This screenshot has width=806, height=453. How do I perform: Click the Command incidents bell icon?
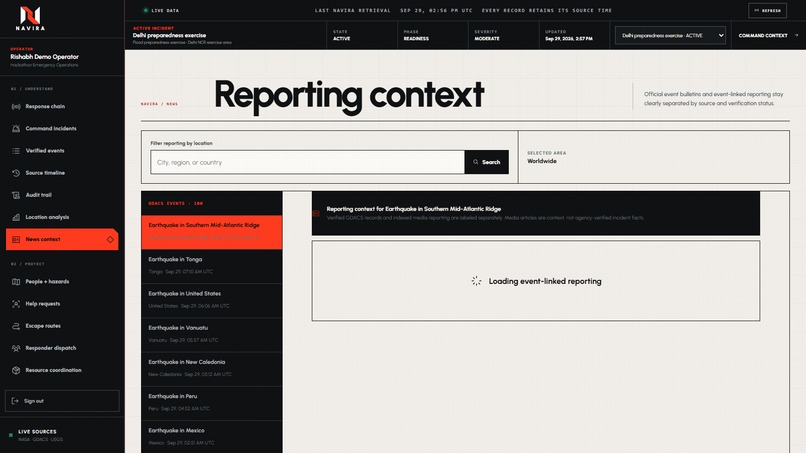[x=16, y=129]
